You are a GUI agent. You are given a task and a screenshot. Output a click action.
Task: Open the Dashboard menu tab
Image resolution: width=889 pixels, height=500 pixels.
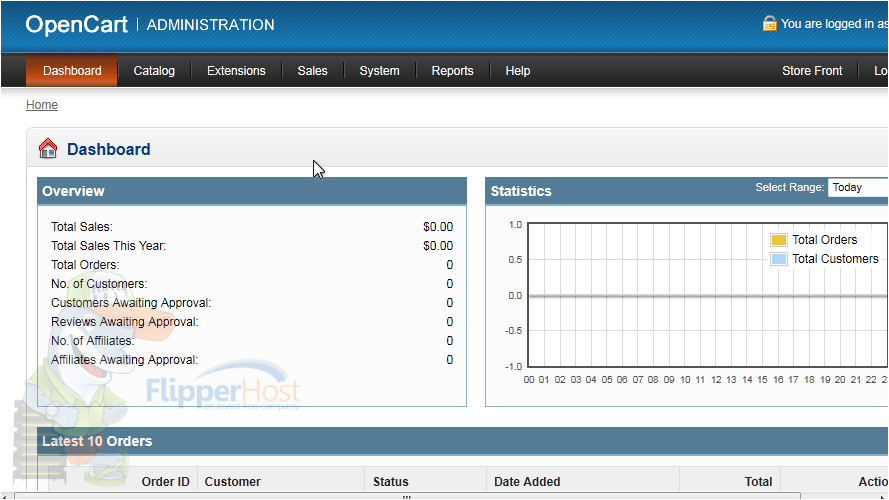(x=72, y=71)
